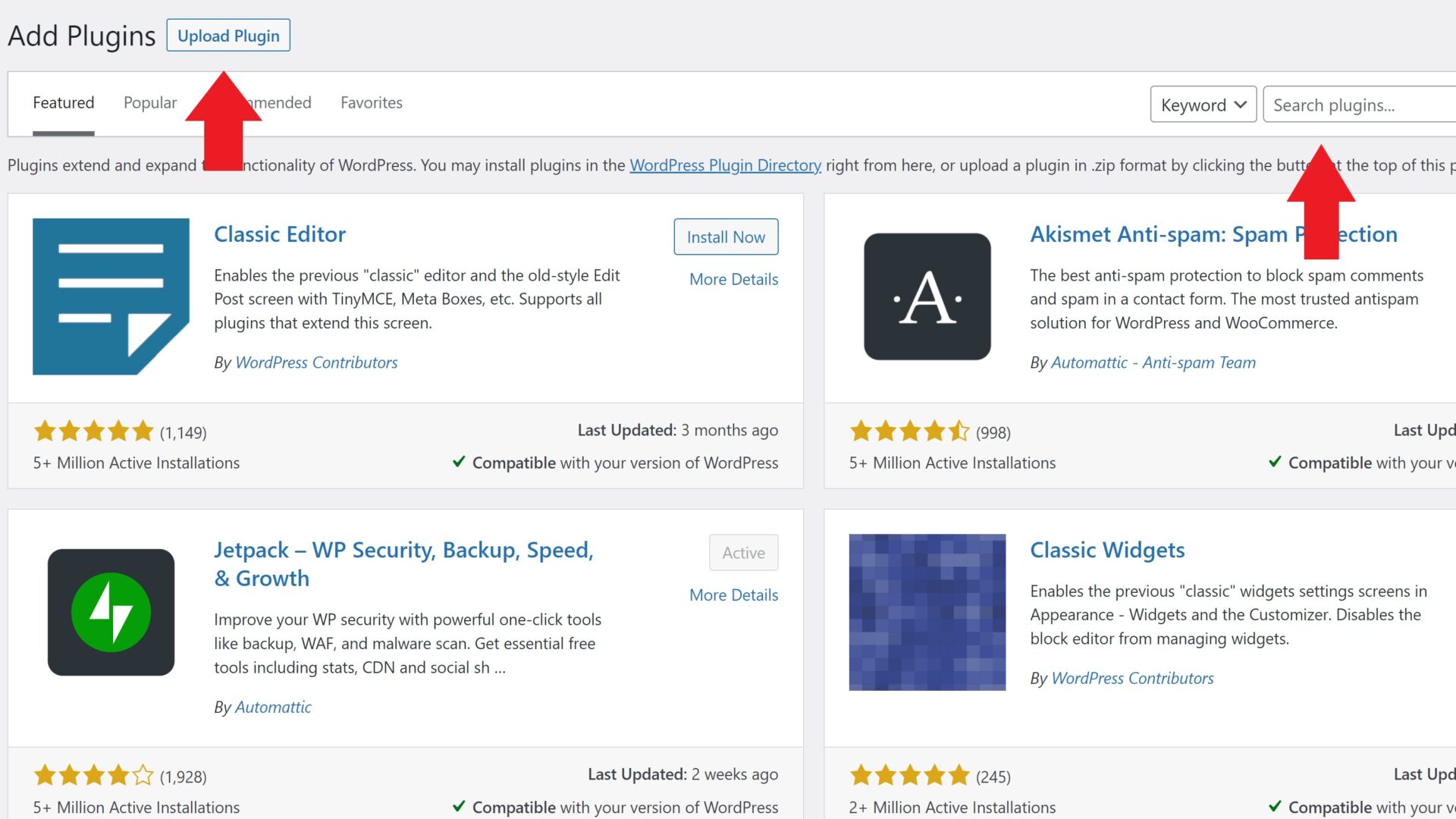
Task: Open the Automattic author link under Jetpack
Action: point(273,707)
